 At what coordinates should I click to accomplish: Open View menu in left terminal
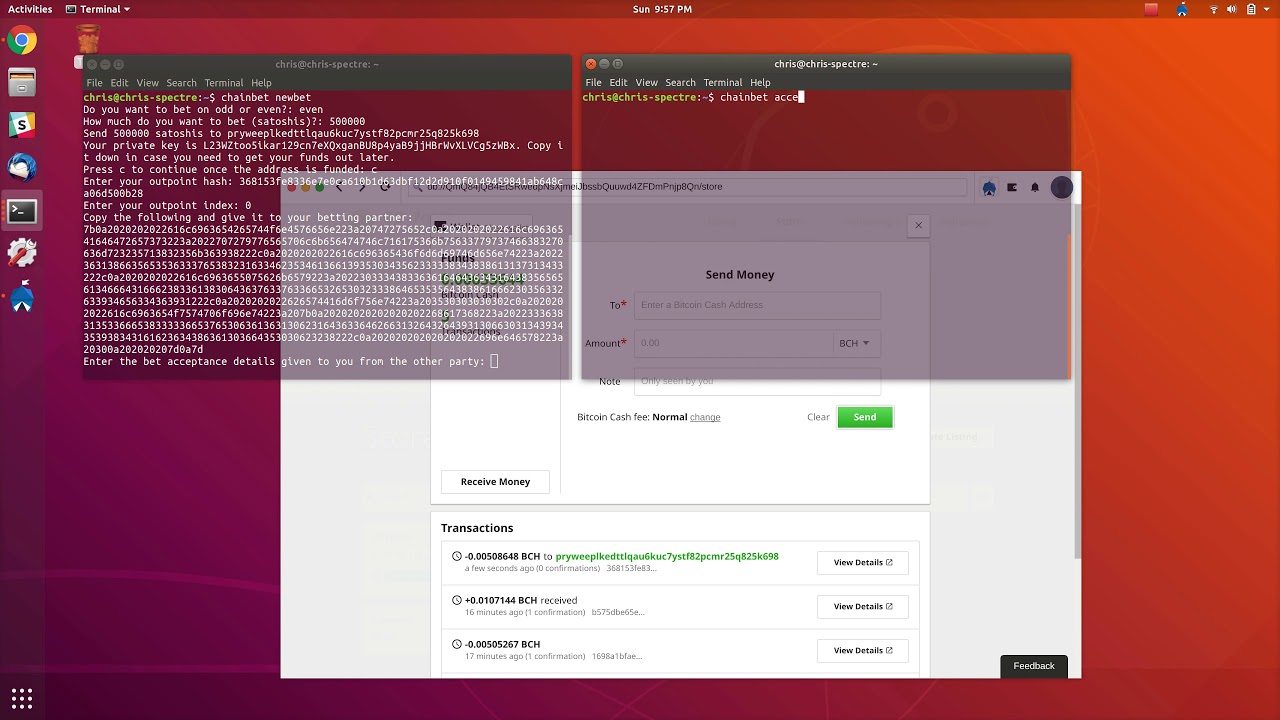click(x=147, y=83)
